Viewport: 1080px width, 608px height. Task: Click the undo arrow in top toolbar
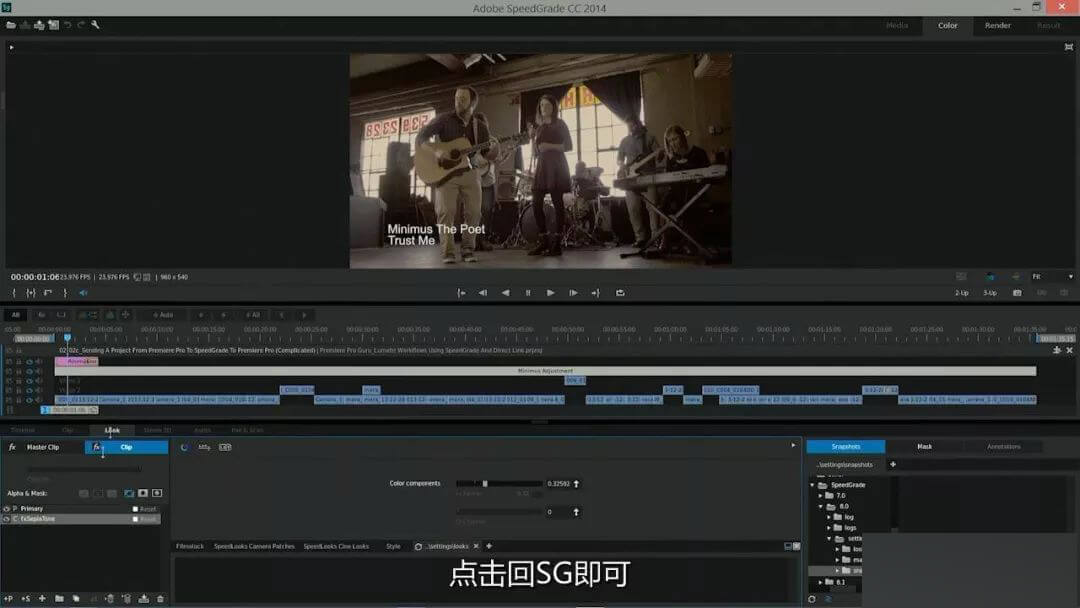[68, 25]
